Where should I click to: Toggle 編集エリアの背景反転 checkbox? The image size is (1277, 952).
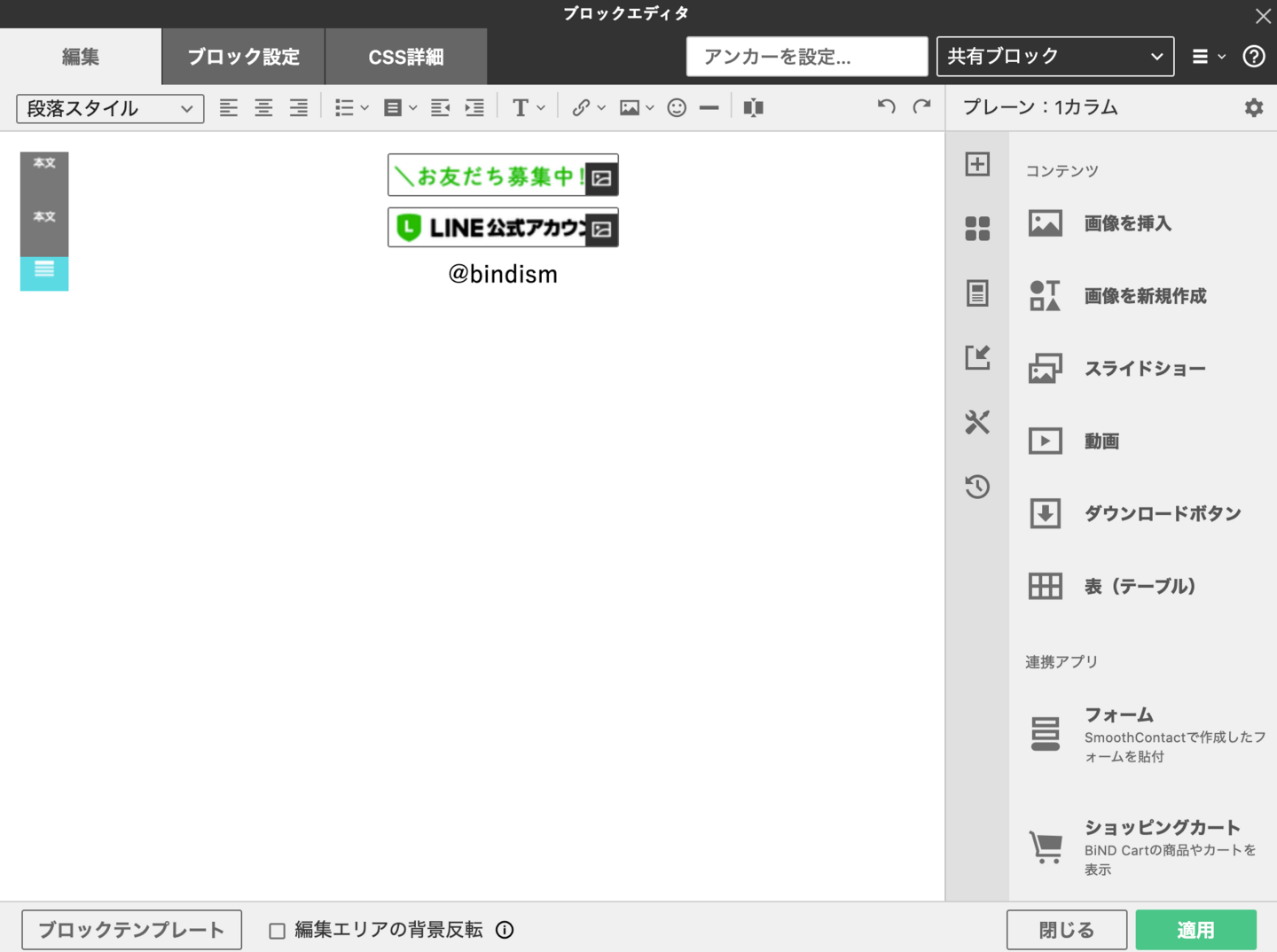point(278,931)
